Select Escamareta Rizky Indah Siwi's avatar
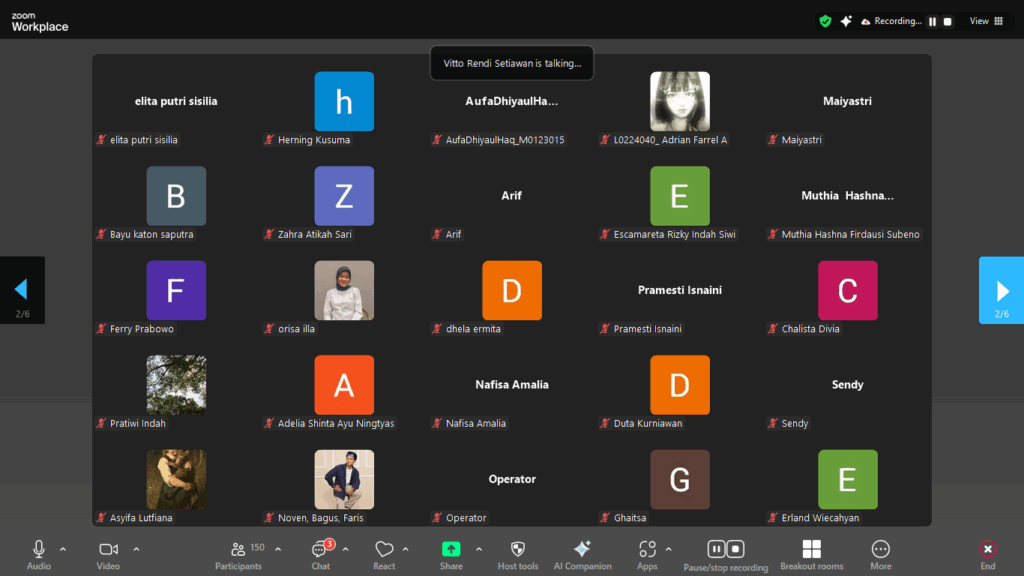 click(x=680, y=196)
